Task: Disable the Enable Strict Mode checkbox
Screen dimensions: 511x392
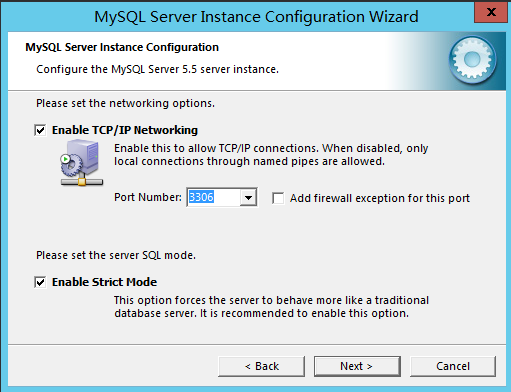Action: pyautogui.click(x=40, y=282)
